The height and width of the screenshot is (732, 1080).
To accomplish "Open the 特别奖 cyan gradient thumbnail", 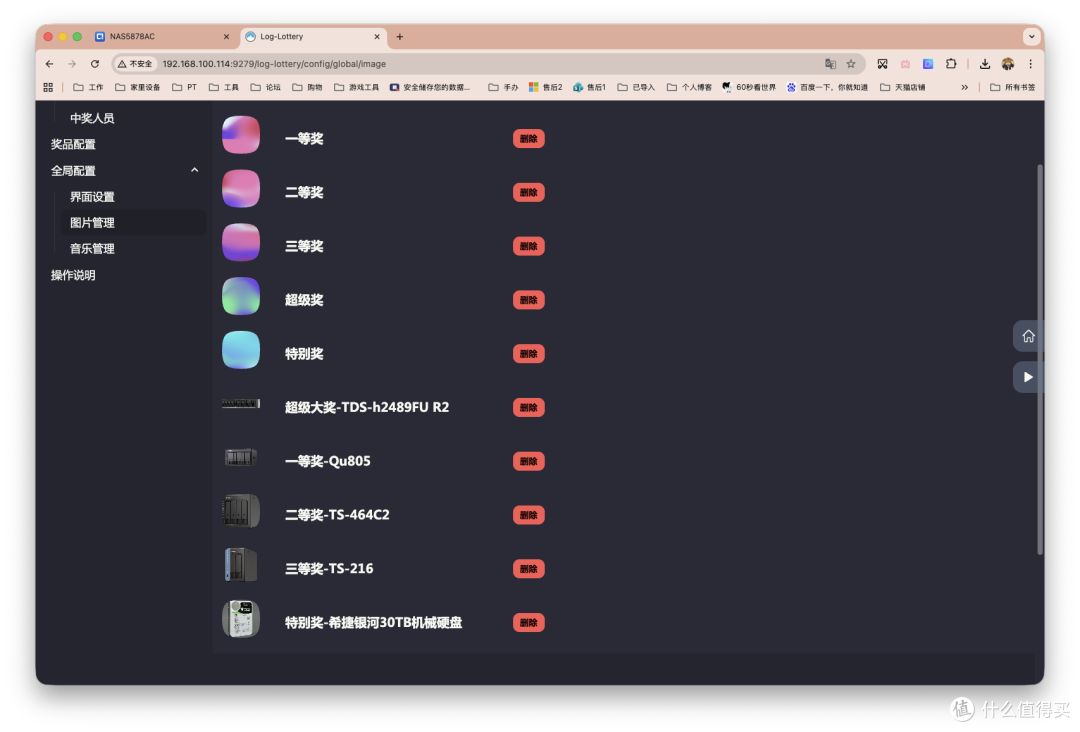I will [241, 350].
